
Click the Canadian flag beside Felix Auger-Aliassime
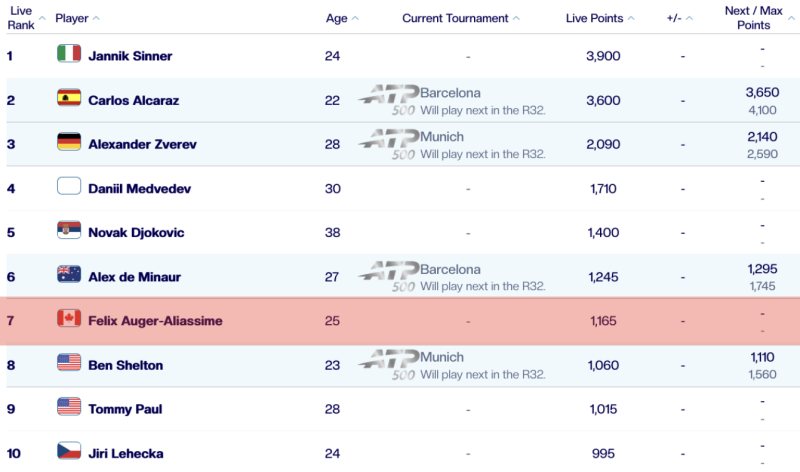pos(69,319)
